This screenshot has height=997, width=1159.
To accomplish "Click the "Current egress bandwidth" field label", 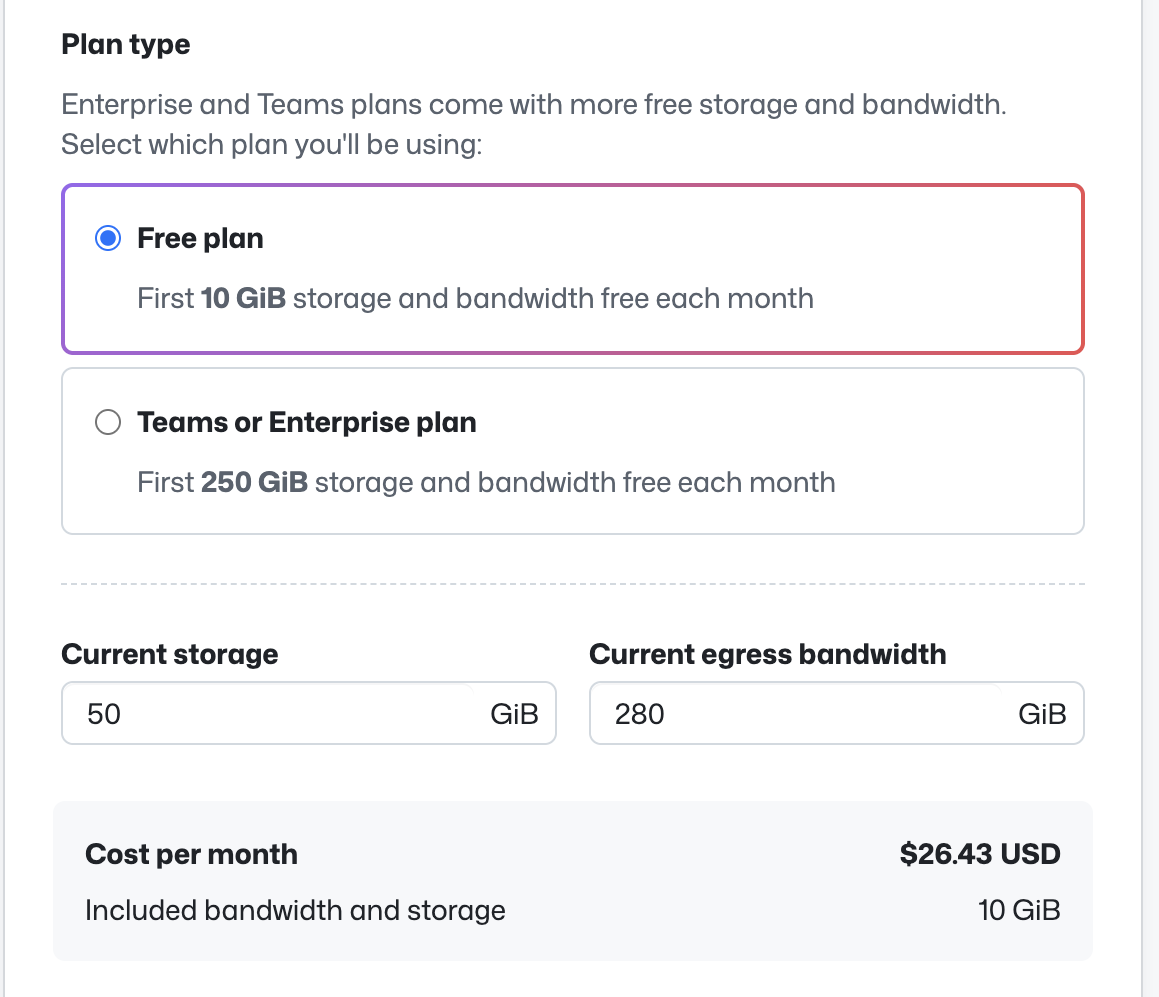I will 767,654.
